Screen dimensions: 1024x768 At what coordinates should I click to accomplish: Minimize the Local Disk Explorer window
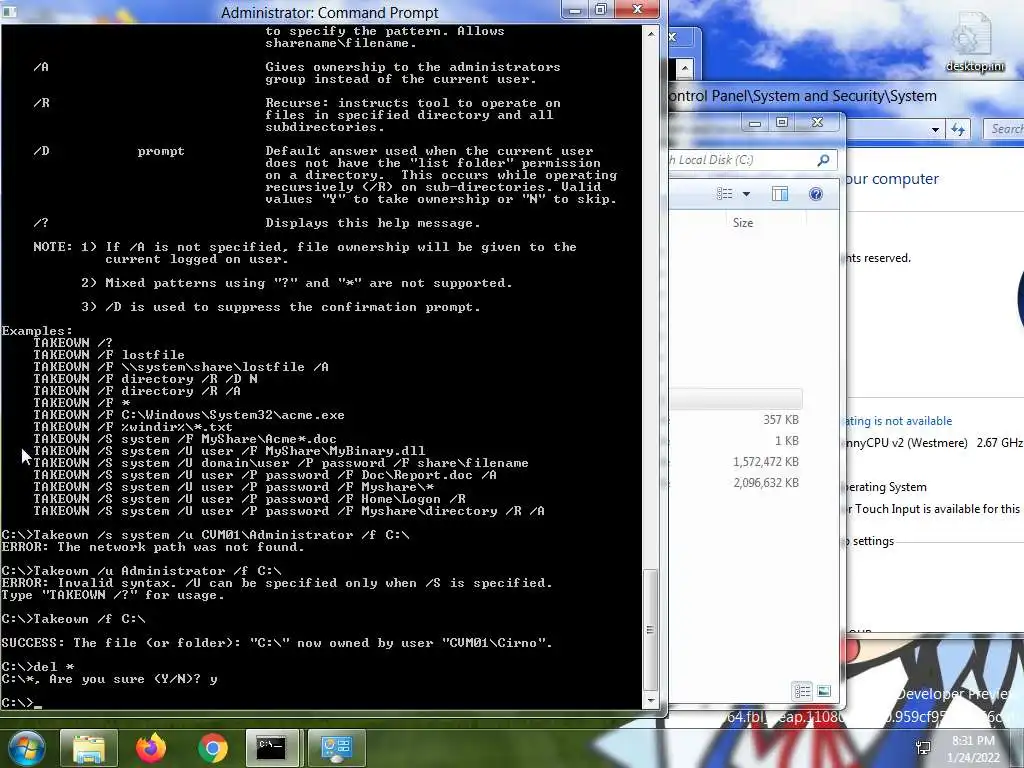[755, 123]
